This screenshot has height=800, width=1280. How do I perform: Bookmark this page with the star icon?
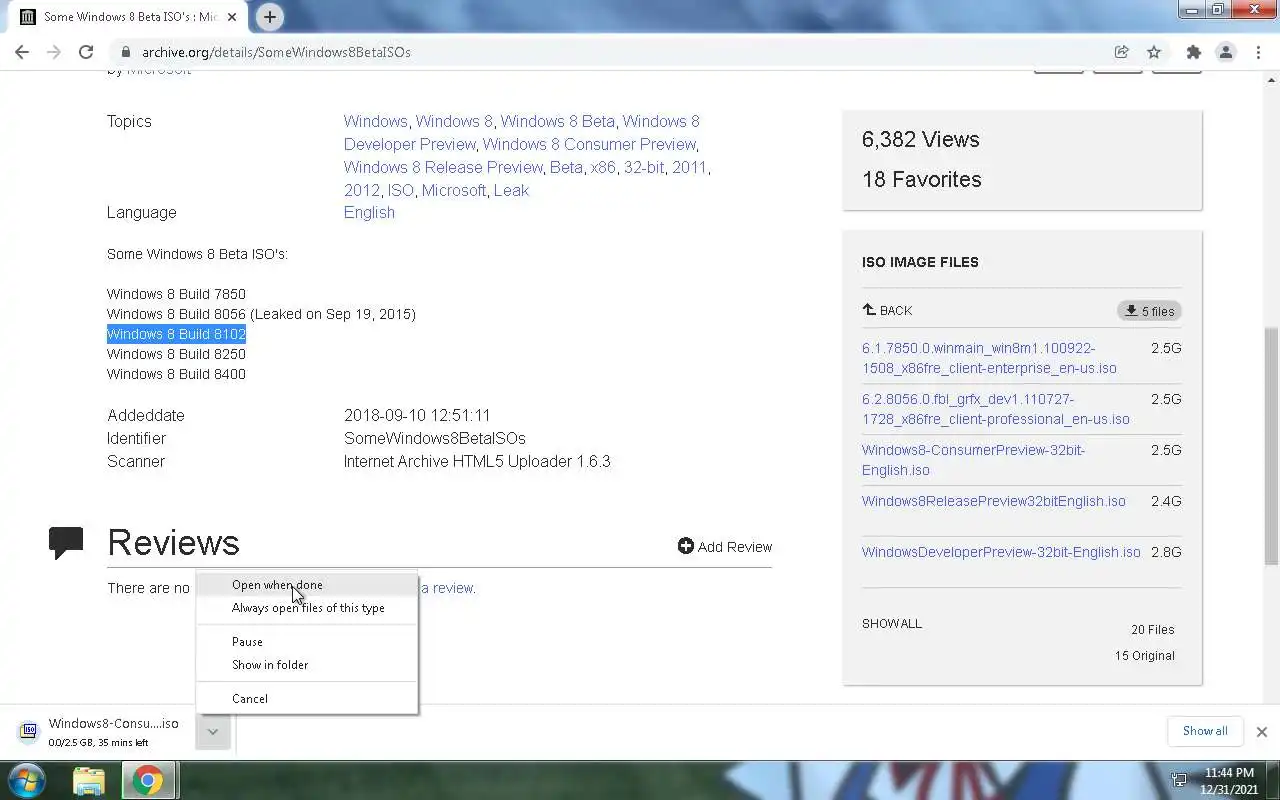(1154, 52)
